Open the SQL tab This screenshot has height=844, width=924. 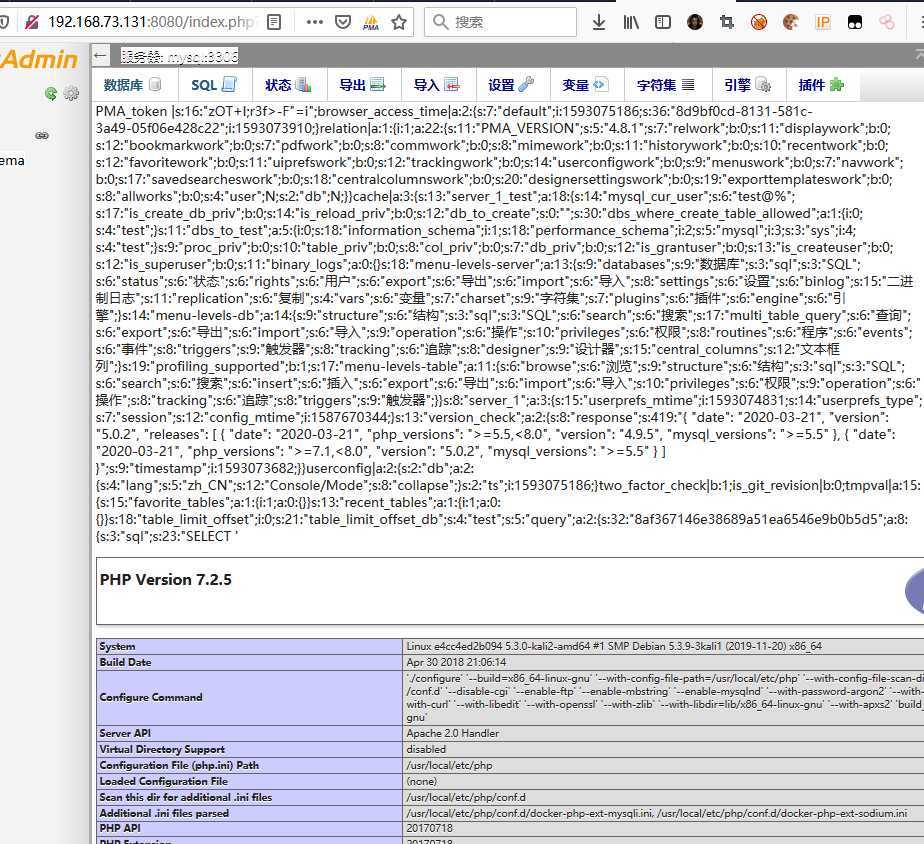coord(214,85)
